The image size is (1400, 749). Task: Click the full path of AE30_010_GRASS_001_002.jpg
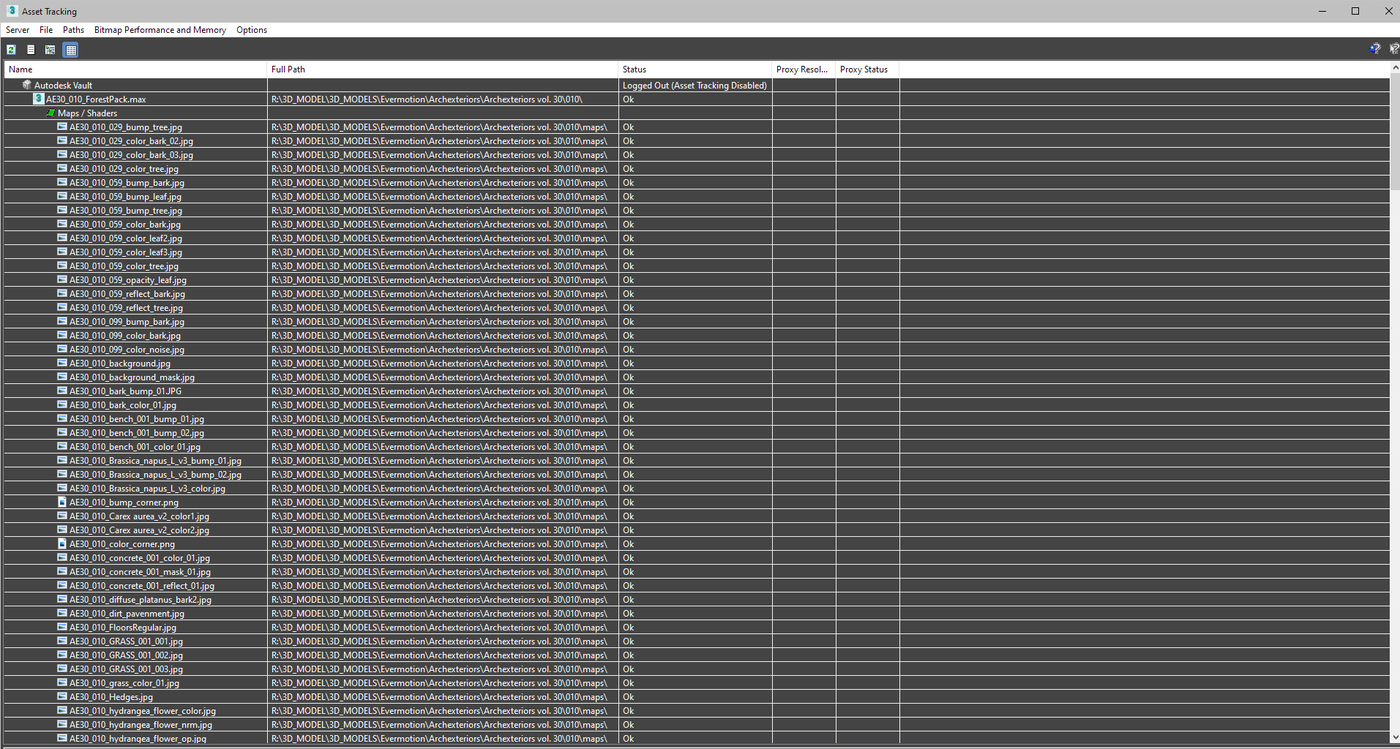point(439,655)
